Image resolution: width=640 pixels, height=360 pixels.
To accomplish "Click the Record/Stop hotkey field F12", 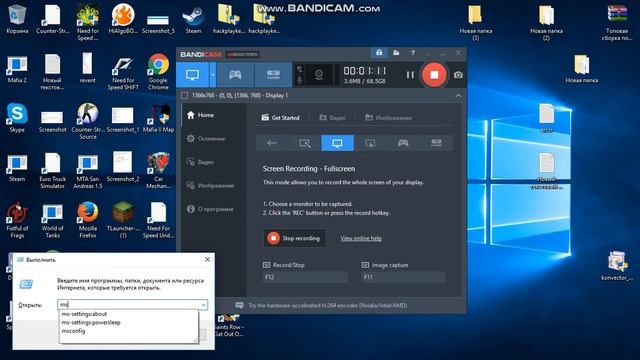I will (305, 277).
